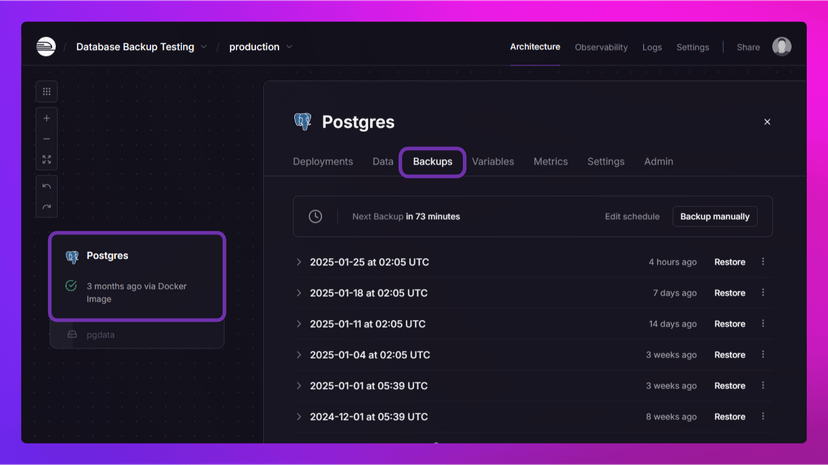Redo the last canvas change

[x=47, y=207]
